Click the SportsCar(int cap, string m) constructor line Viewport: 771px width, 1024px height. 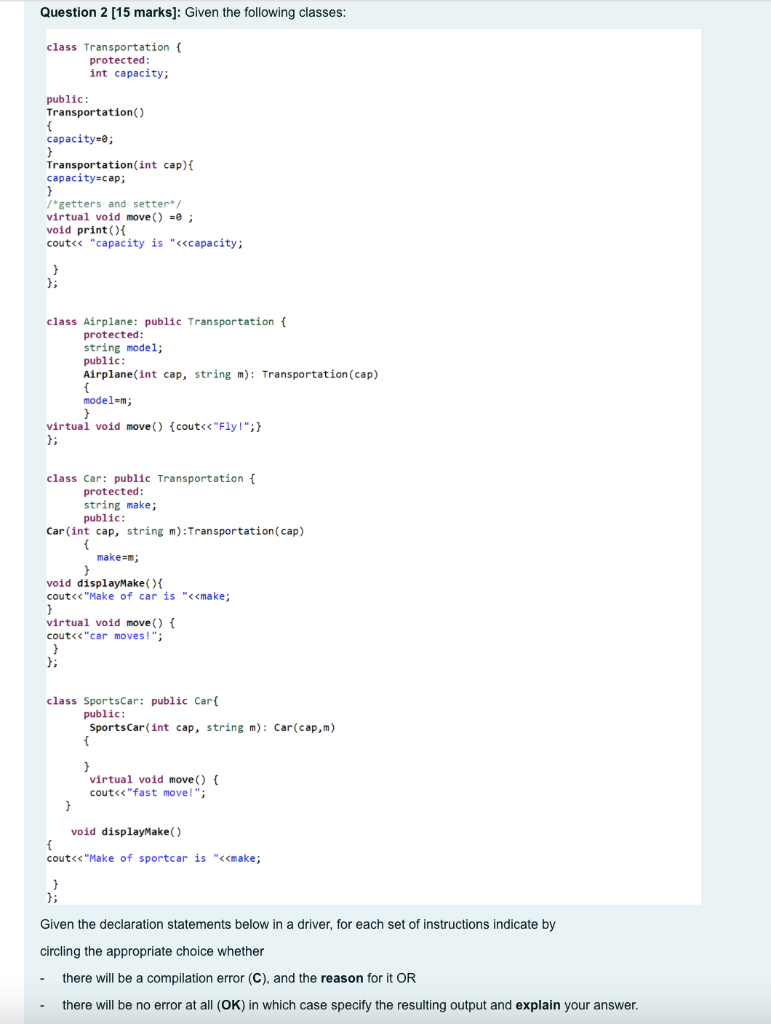212,728
